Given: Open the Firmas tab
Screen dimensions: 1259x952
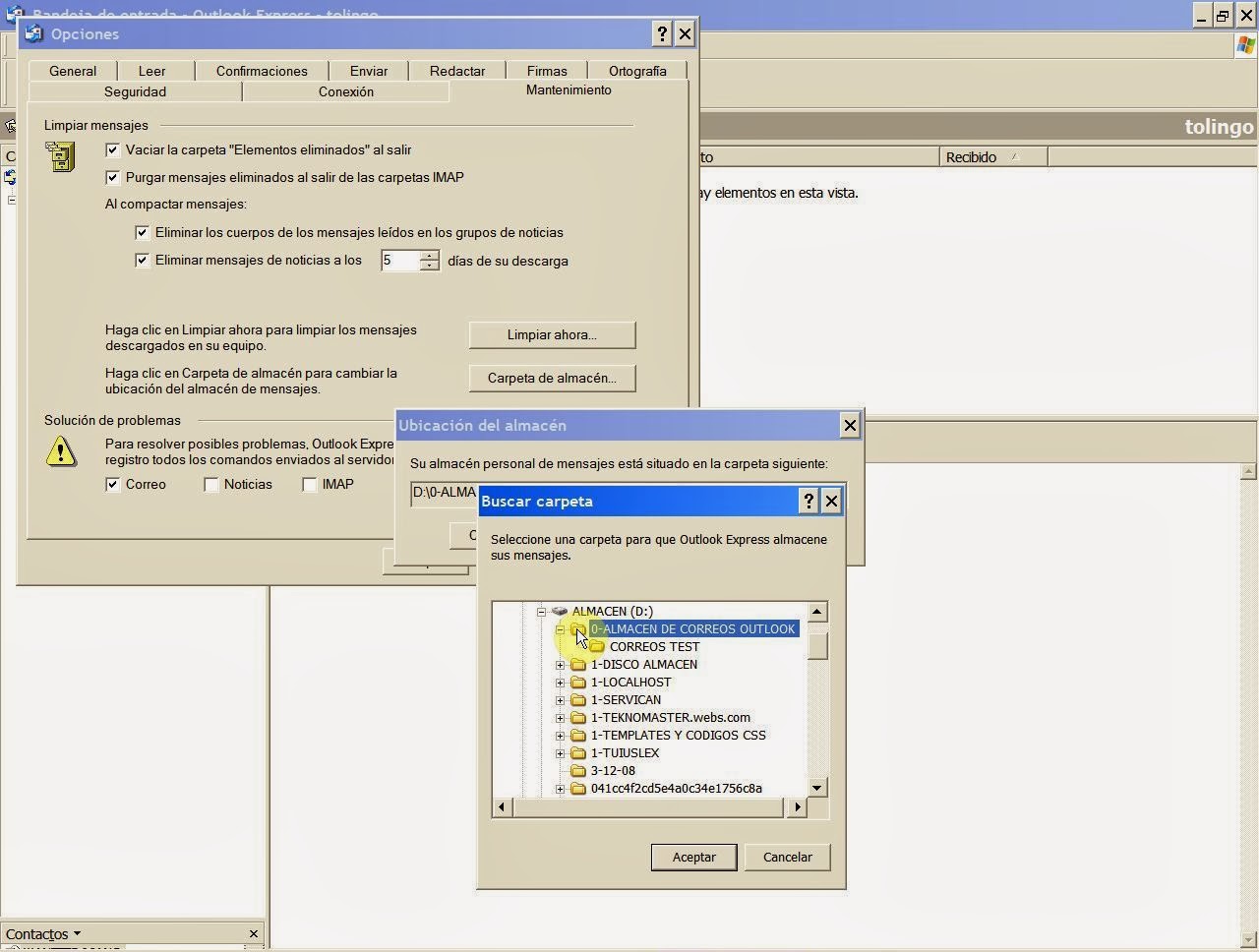Looking at the screenshot, I should [x=547, y=71].
